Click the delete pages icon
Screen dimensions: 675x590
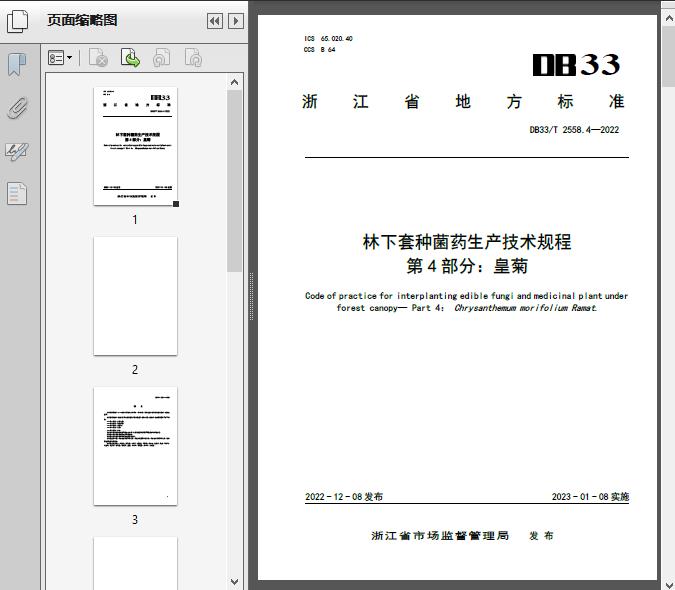click(x=98, y=58)
